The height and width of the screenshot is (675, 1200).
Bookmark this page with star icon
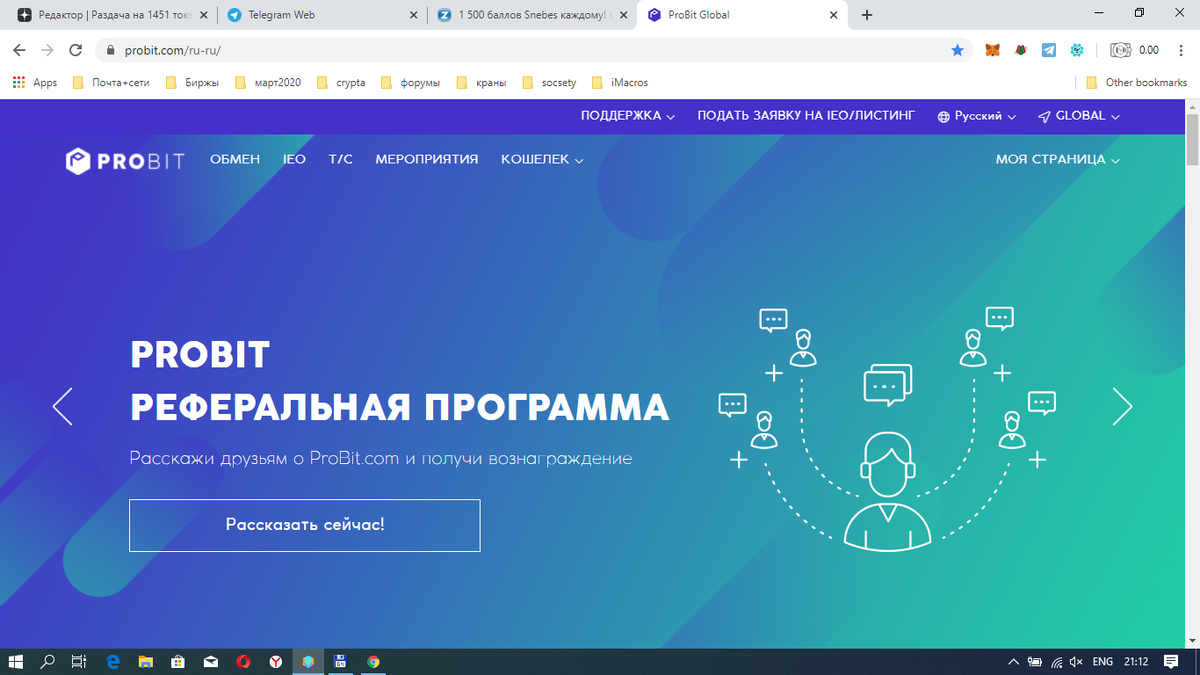pos(958,49)
